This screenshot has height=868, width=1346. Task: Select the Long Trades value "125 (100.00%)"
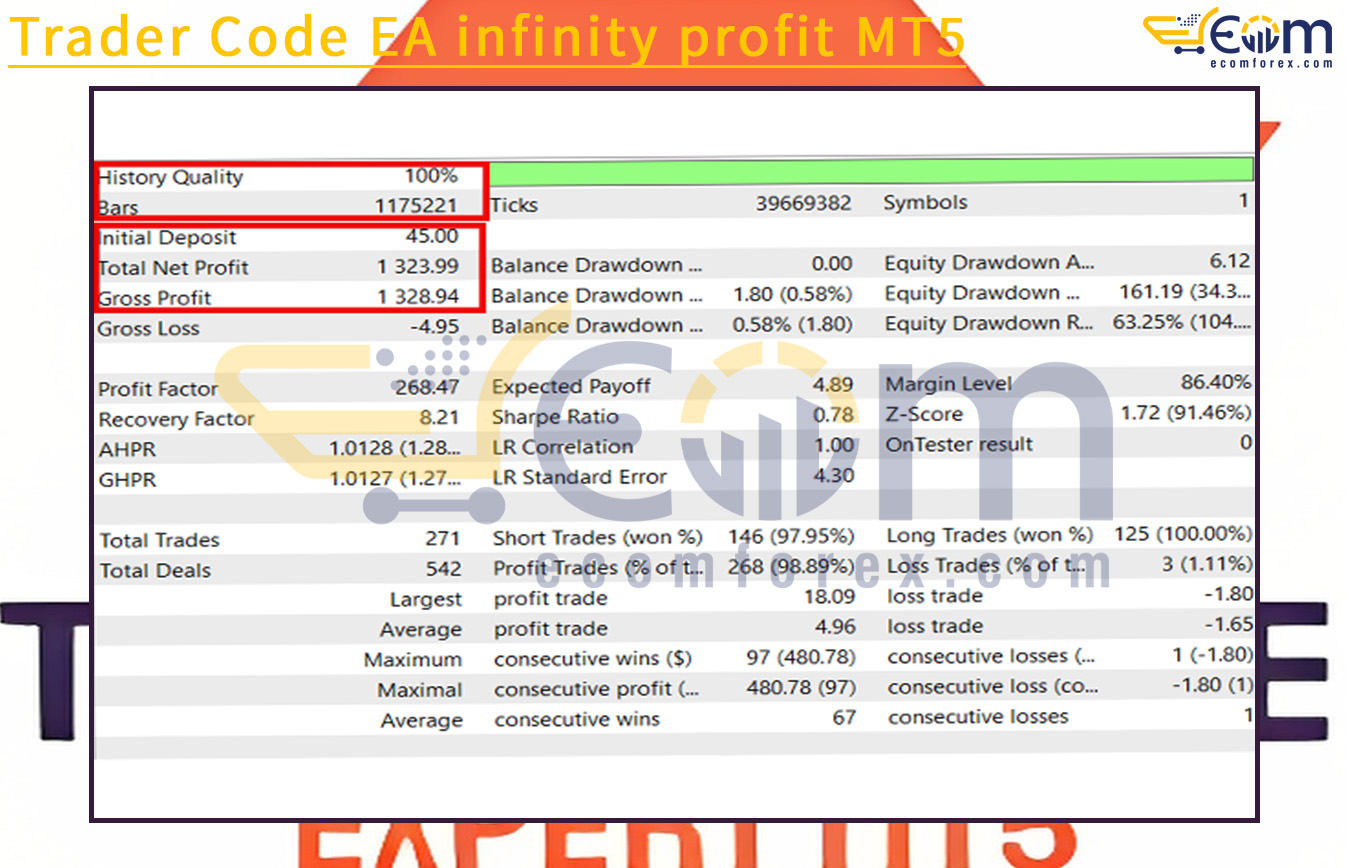pos(1183,533)
